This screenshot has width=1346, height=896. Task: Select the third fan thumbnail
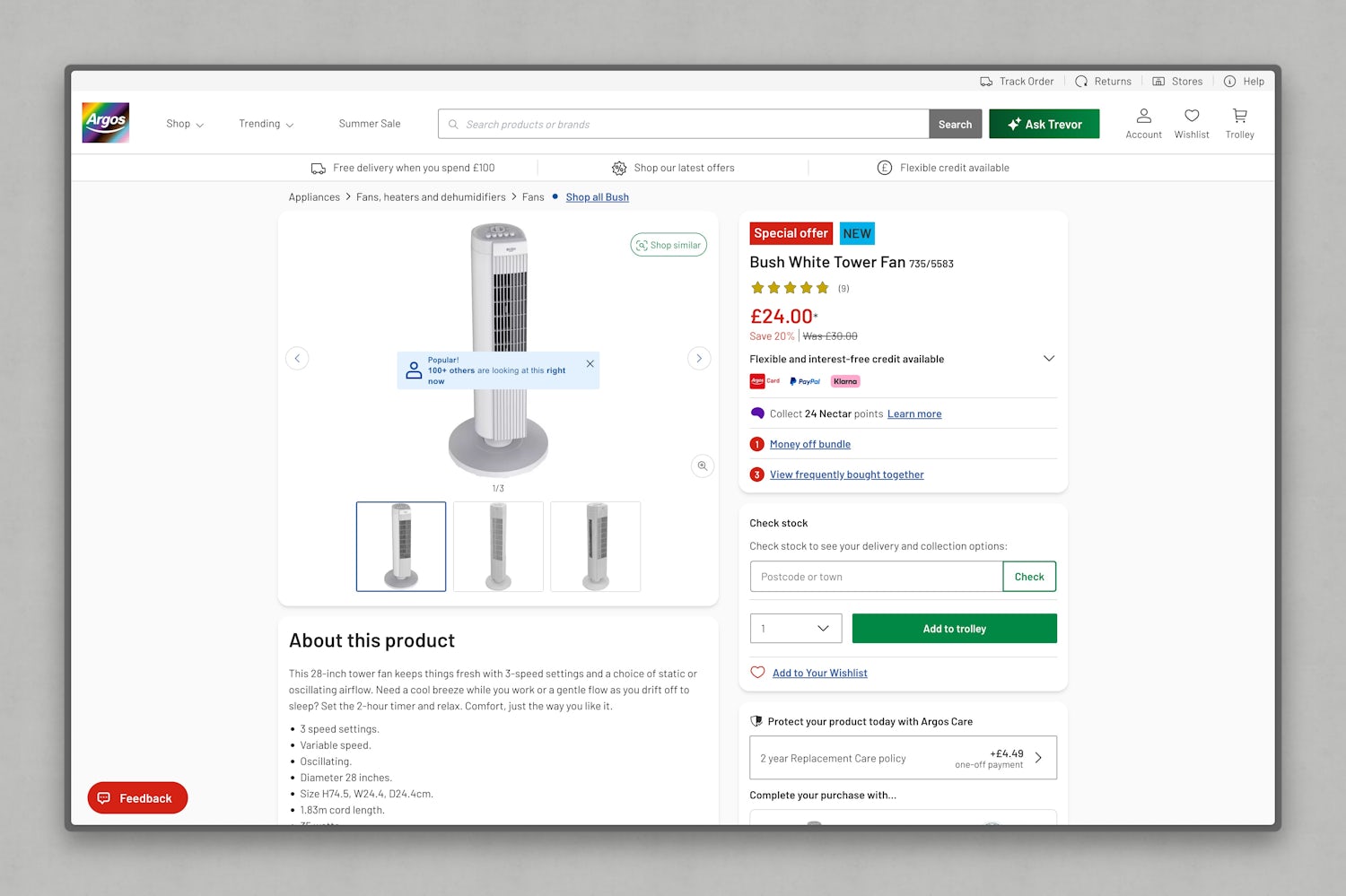tap(596, 546)
